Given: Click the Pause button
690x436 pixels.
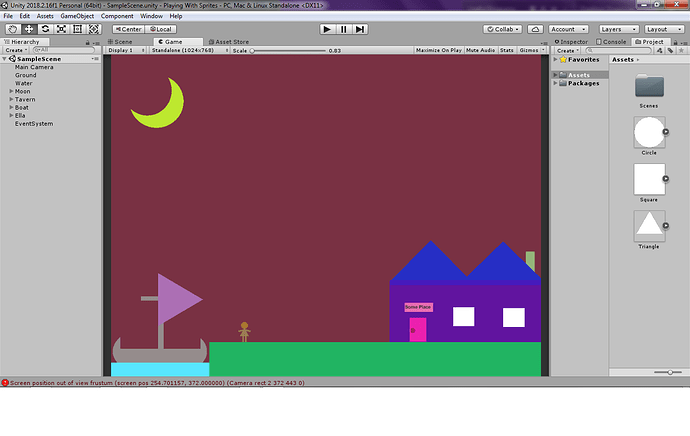Looking at the screenshot, I should click(x=344, y=29).
